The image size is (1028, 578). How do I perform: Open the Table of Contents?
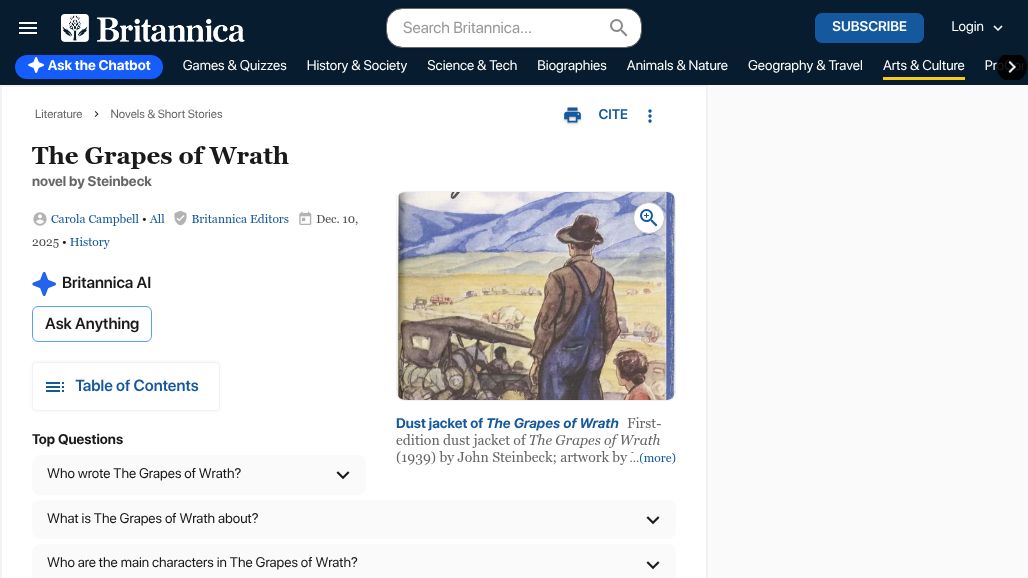(125, 386)
